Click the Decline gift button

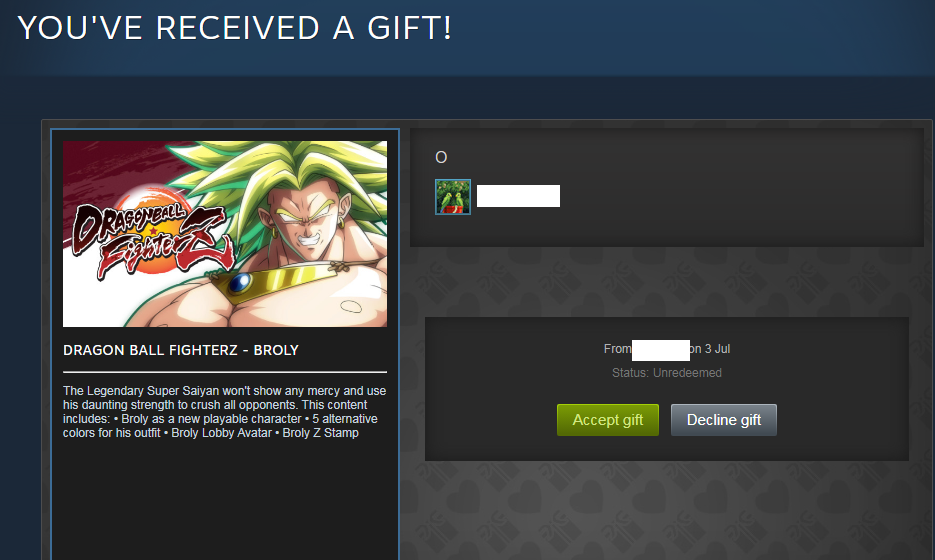723,420
